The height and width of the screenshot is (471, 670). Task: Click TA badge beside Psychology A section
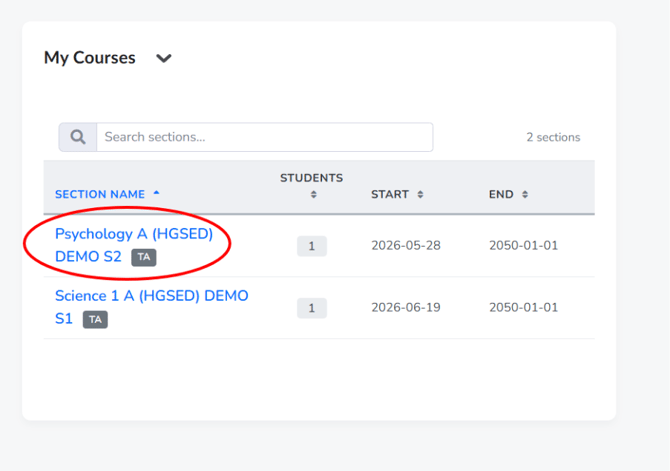144,257
